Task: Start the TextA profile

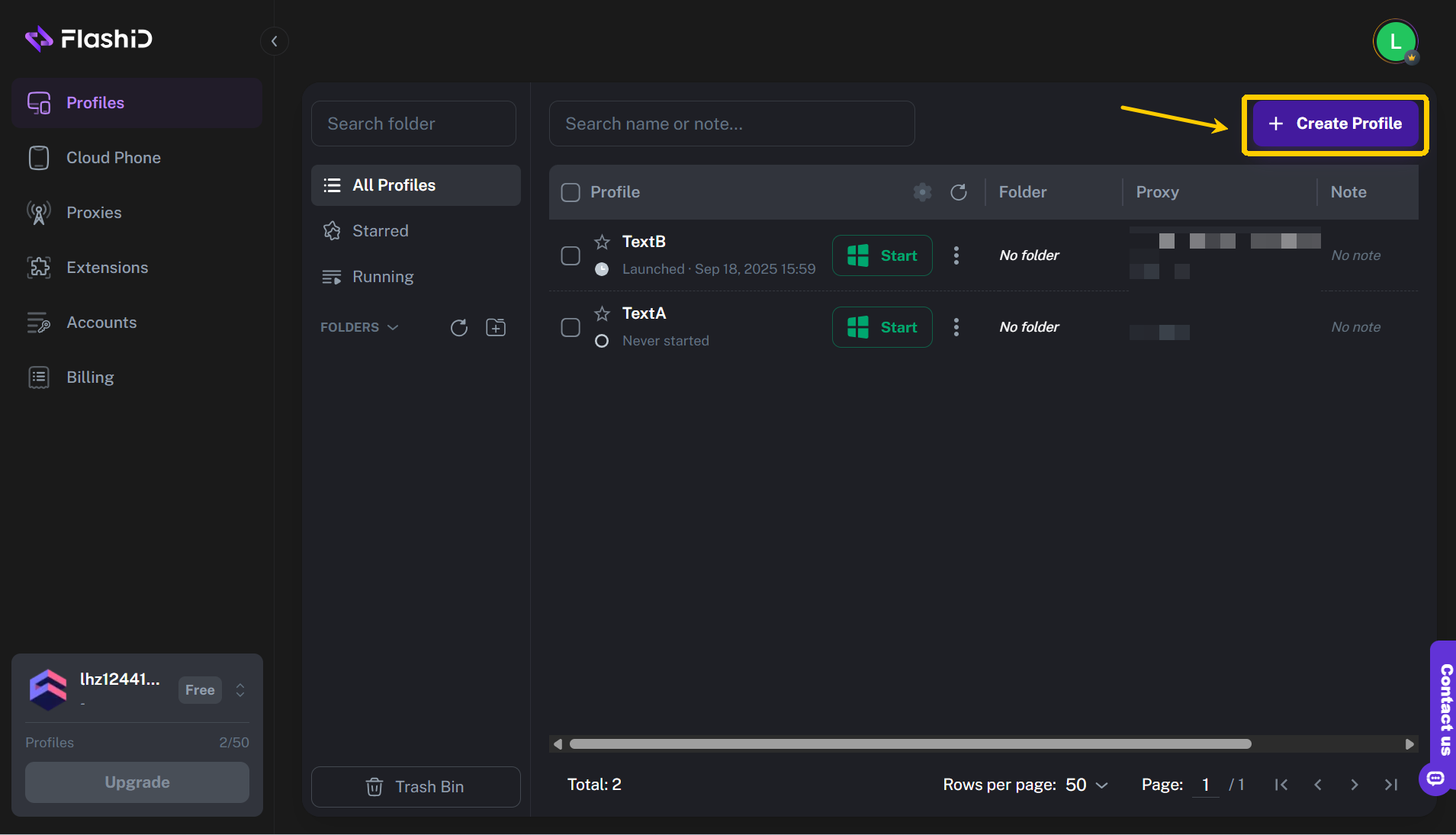Action: [882, 327]
